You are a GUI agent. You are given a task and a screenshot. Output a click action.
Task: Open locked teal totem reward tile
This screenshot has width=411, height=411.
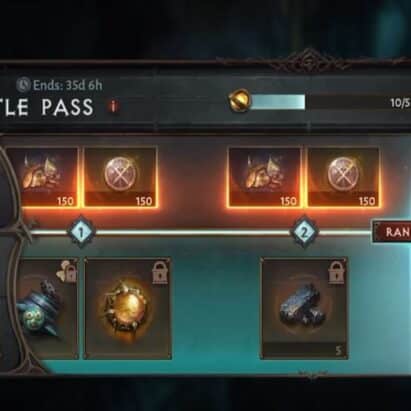(x=44, y=308)
